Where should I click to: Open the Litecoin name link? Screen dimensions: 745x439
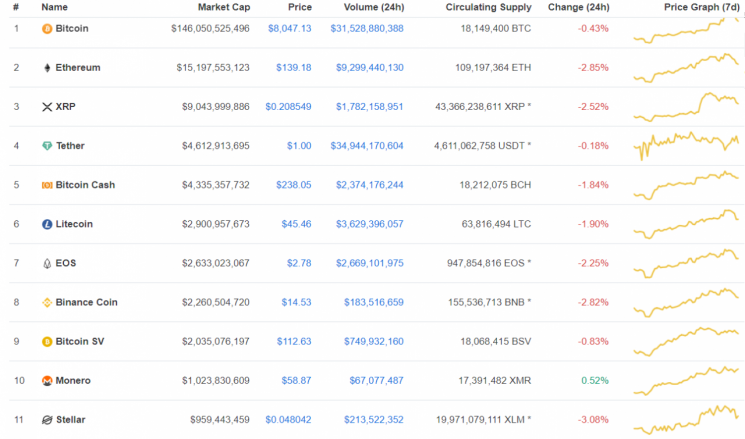tap(74, 224)
